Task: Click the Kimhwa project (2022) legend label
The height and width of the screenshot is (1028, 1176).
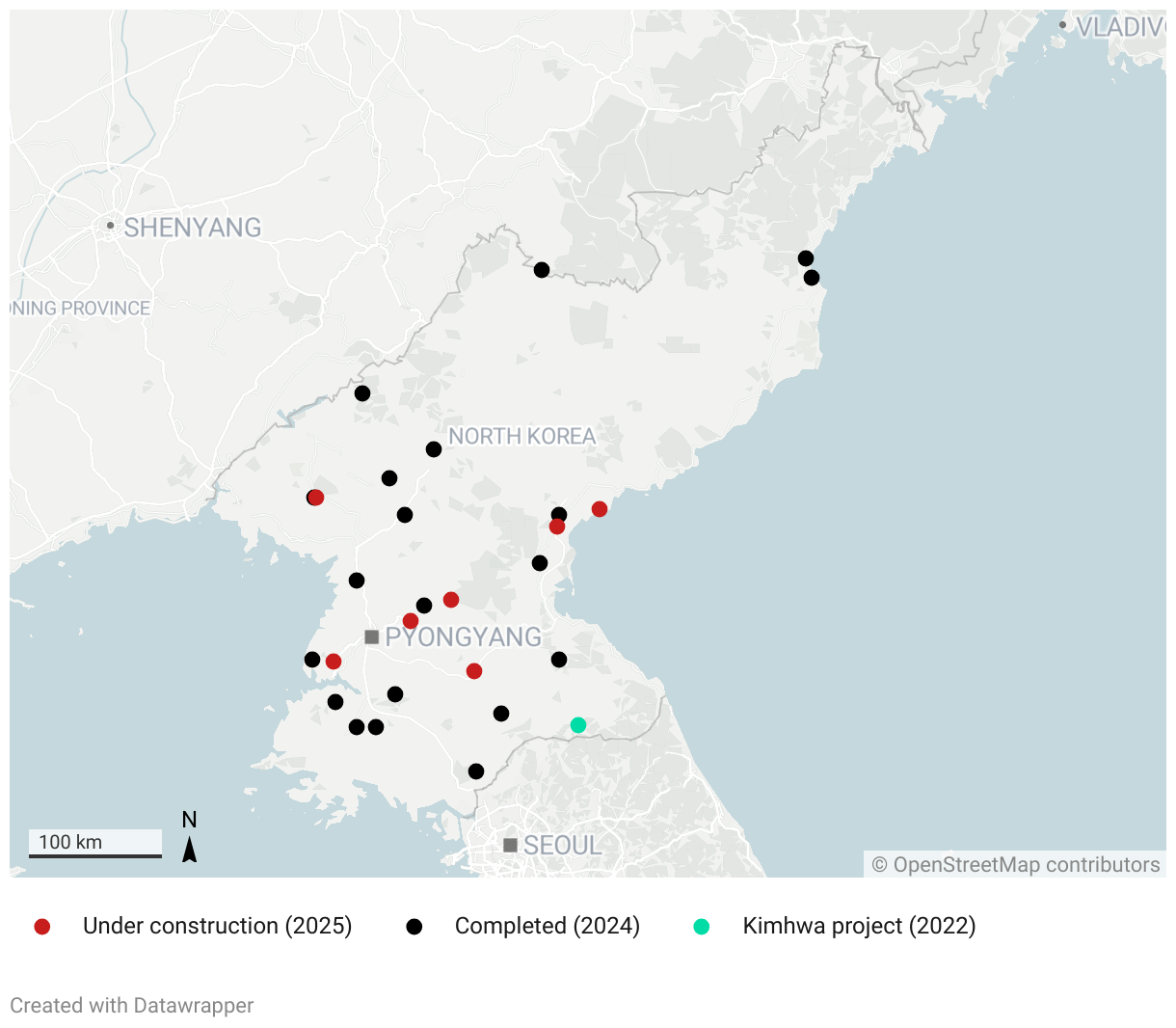Action: (x=859, y=926)
